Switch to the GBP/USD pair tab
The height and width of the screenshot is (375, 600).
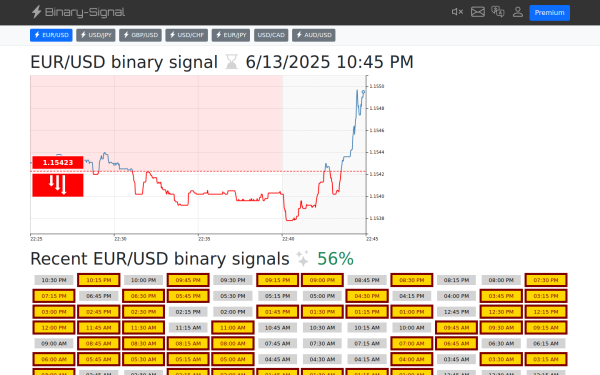[x=140, y=35]
